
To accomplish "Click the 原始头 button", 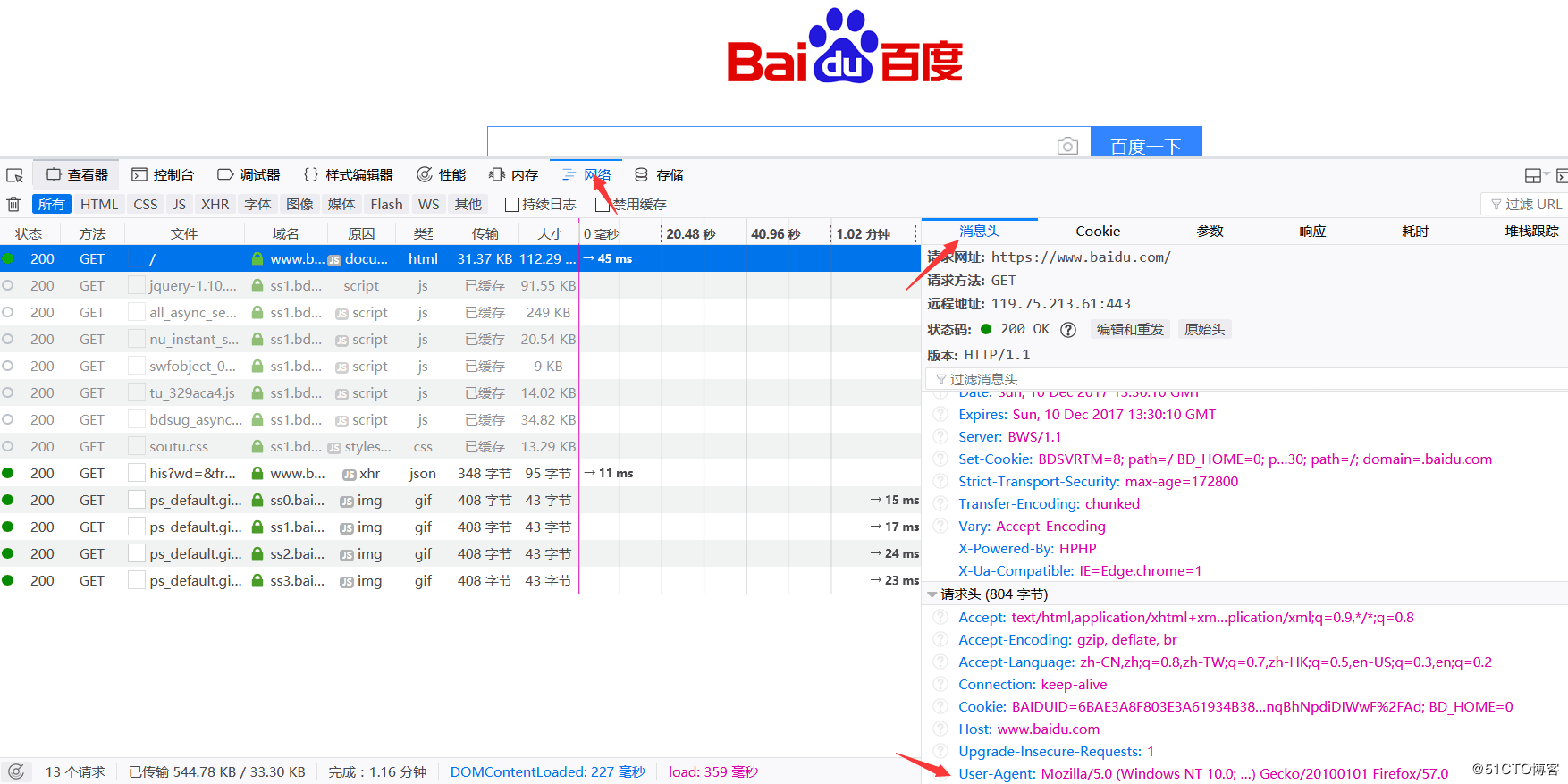I will 1204,330.
